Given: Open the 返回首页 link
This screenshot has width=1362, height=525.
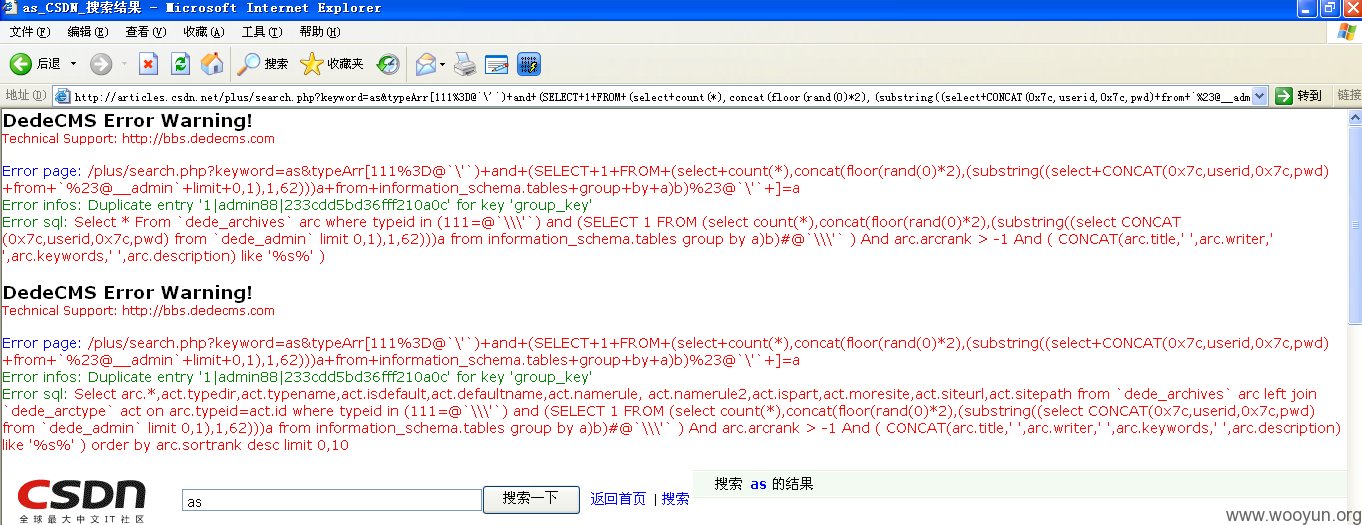Looking at the screenshot, I should [x=618, y=499].
